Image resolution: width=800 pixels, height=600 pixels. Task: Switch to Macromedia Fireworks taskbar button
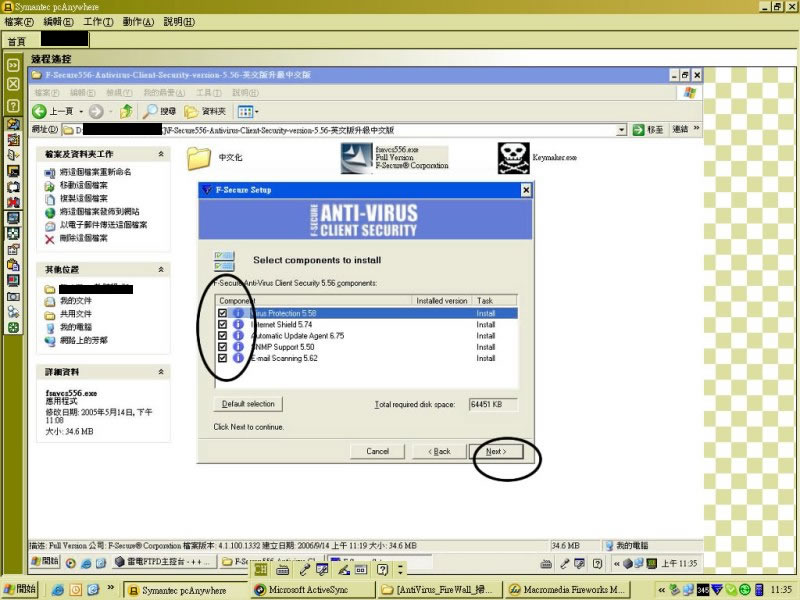(x=568, y=590)
